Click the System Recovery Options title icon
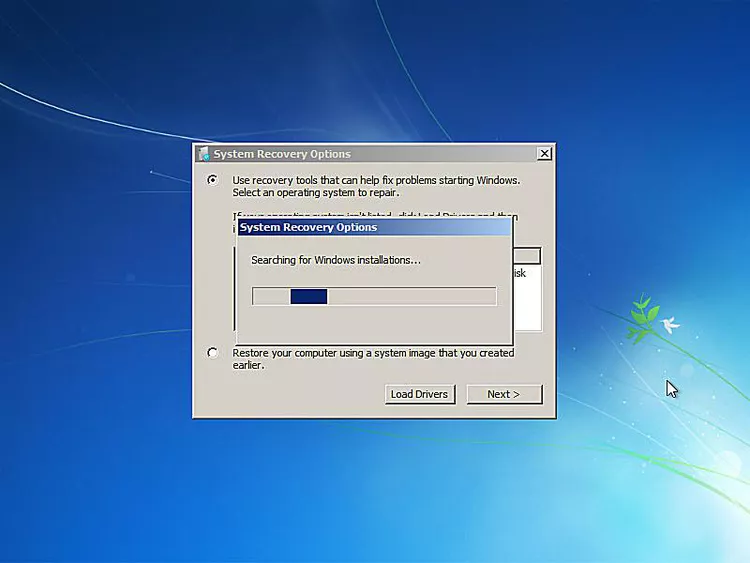Viewport: 750px width, 563px height. point(204,154)
